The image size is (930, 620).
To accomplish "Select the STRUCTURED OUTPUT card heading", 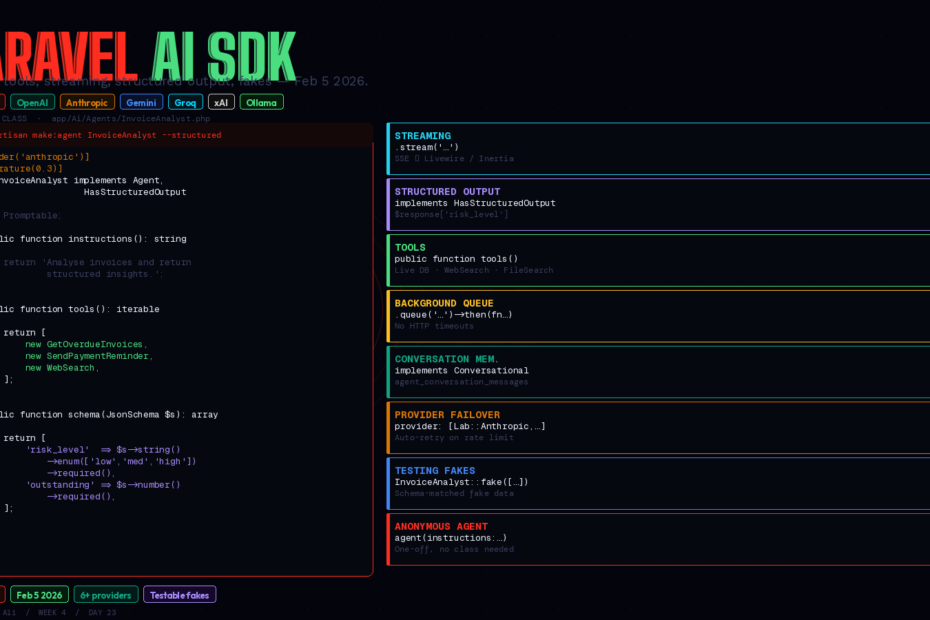I will coord(447,192).
